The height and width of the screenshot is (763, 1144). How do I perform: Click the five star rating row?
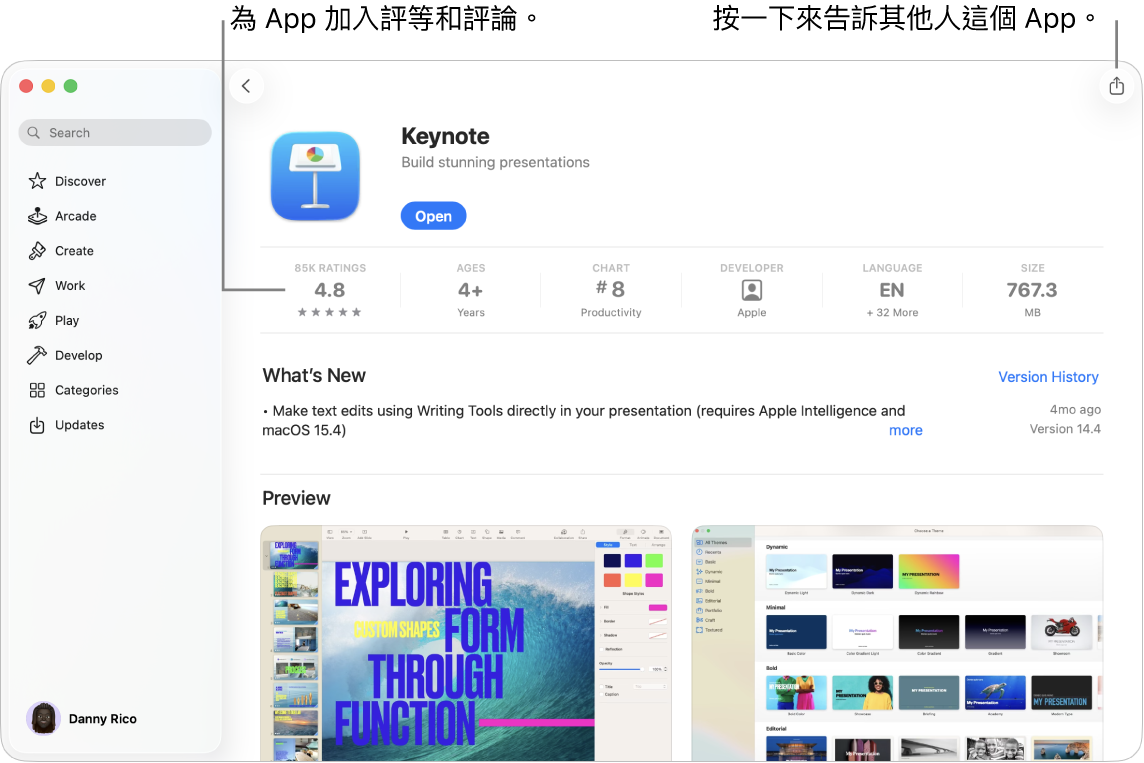point(330,312)
